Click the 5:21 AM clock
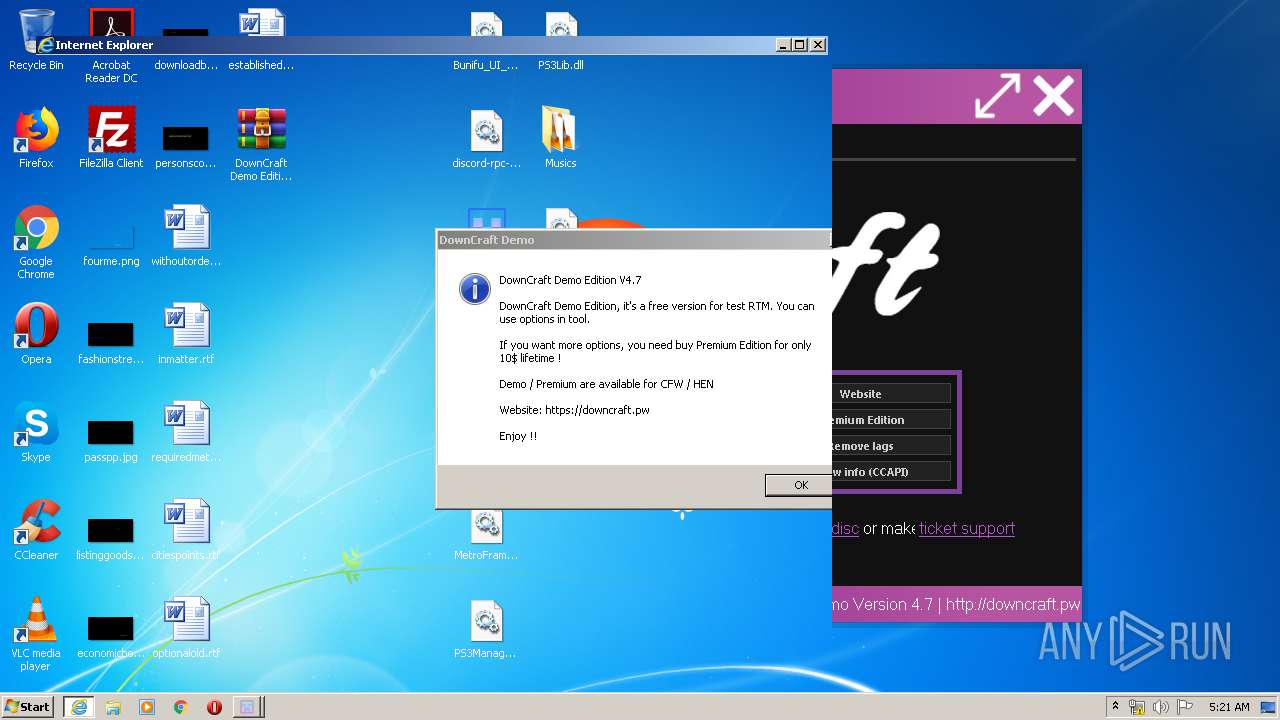The height and width of the screenshot is (720, 1280). [x=1229, y=707]
